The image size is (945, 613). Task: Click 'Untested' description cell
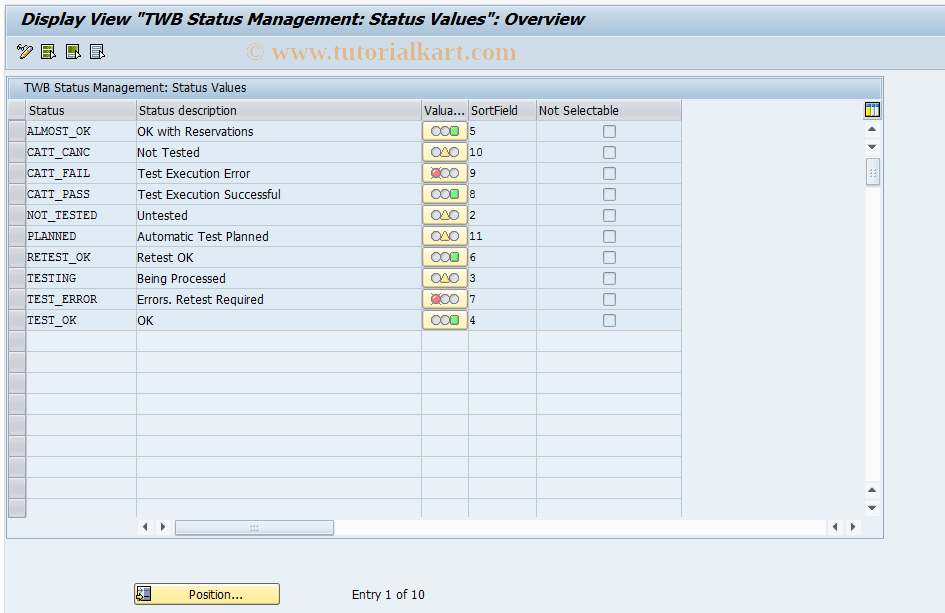coord(279,215)
